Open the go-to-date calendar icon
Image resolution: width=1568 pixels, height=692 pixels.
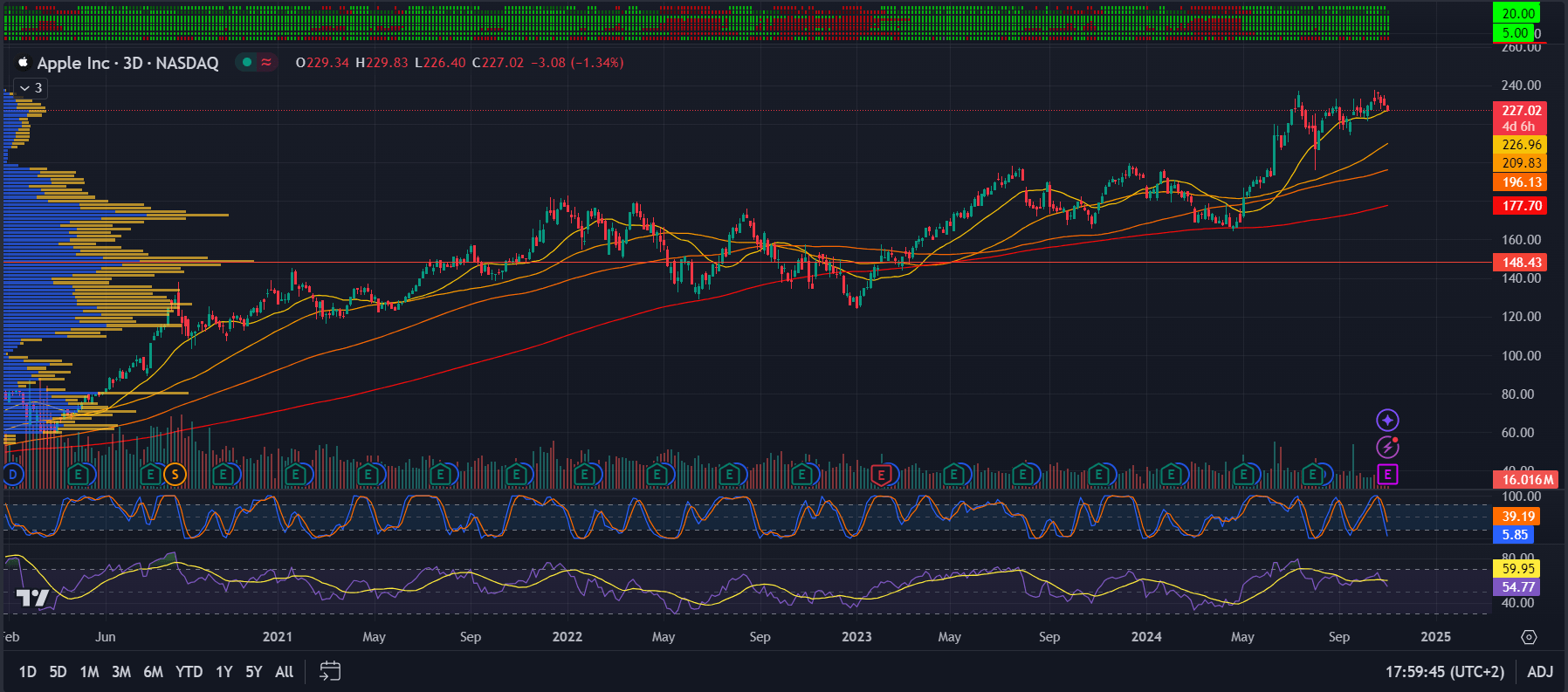(330, 671)
